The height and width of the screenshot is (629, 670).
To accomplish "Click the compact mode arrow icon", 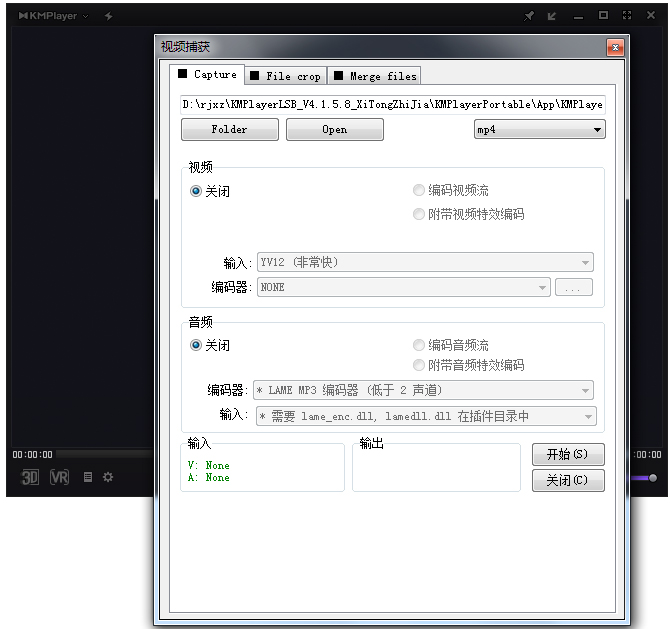I will point(552,16).
